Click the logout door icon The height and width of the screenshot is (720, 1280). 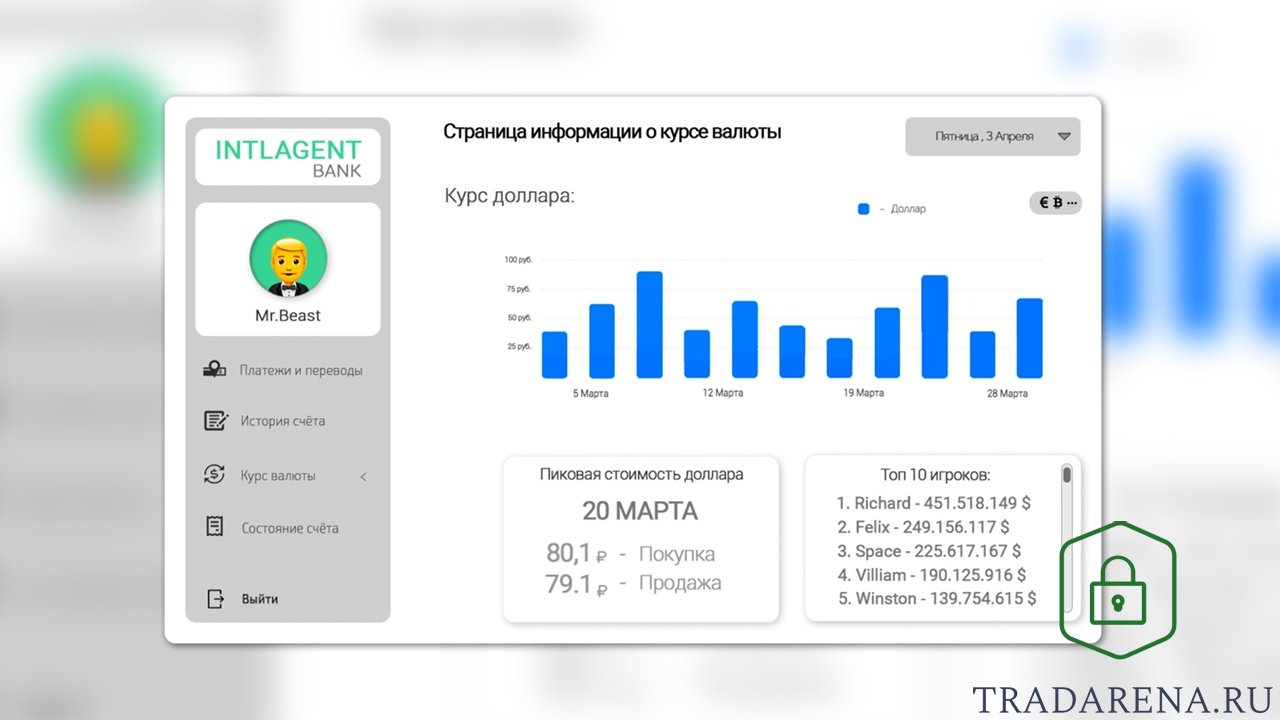(215, 599)
